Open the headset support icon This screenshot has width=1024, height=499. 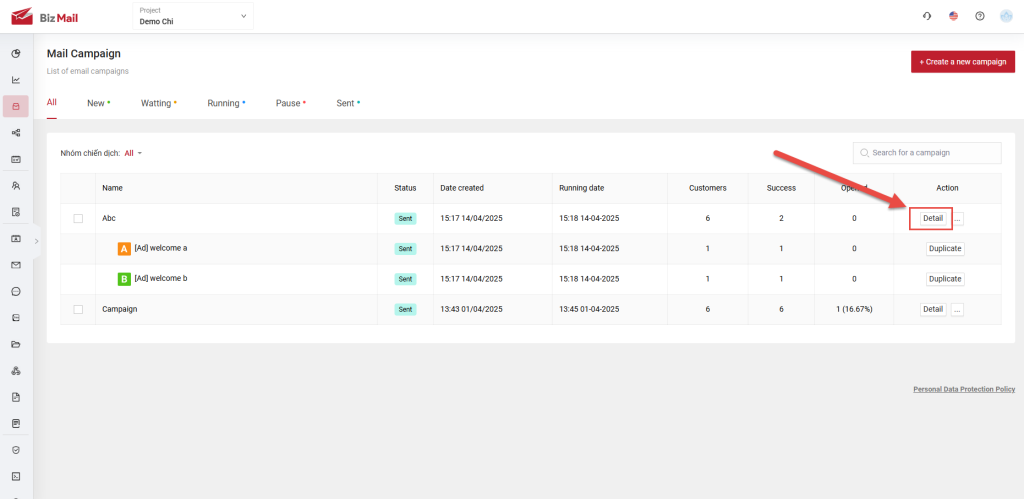927,16
